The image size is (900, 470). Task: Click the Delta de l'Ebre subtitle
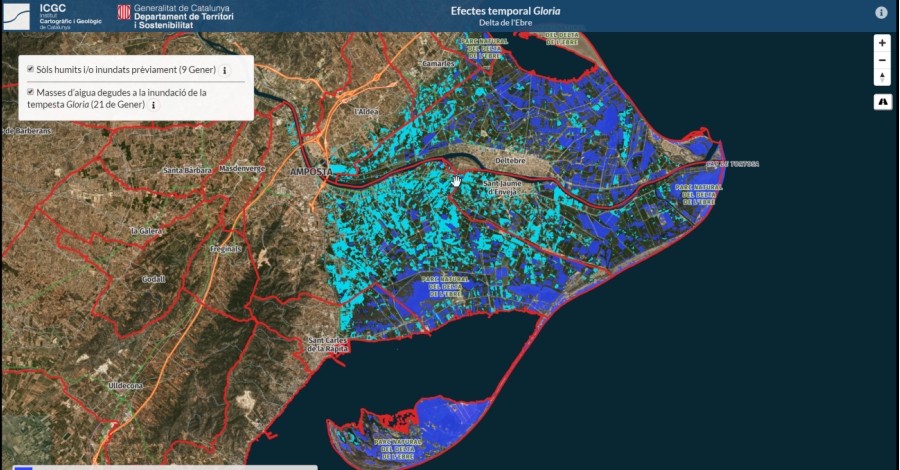click(x=490, y=22)
